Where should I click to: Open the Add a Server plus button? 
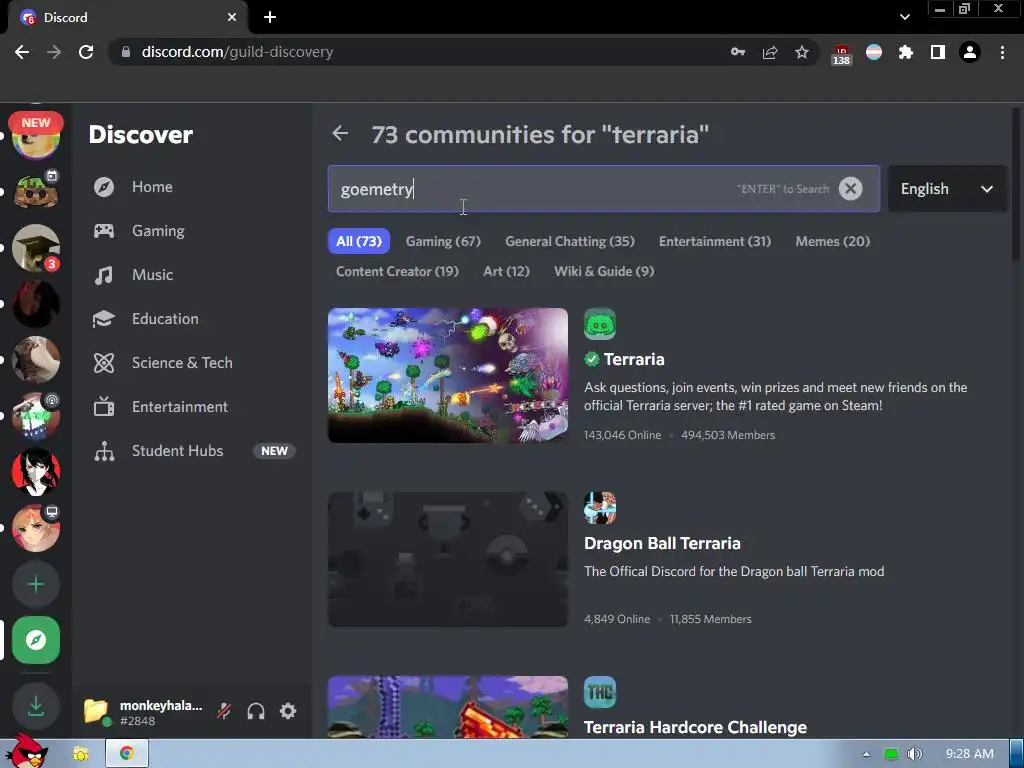click(36, 584)
